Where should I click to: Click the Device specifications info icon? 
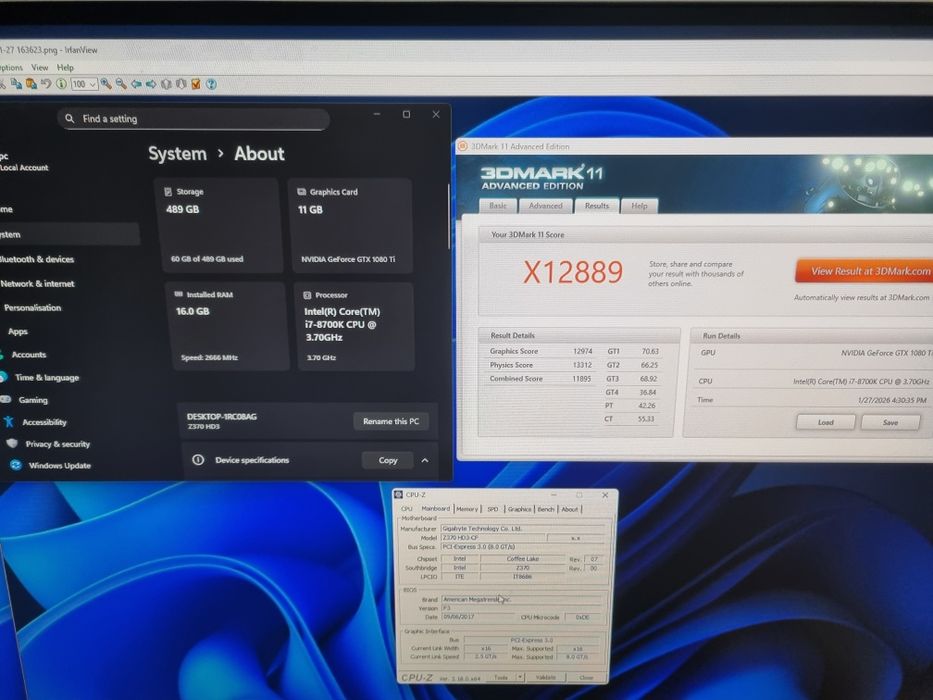[198, 460]
